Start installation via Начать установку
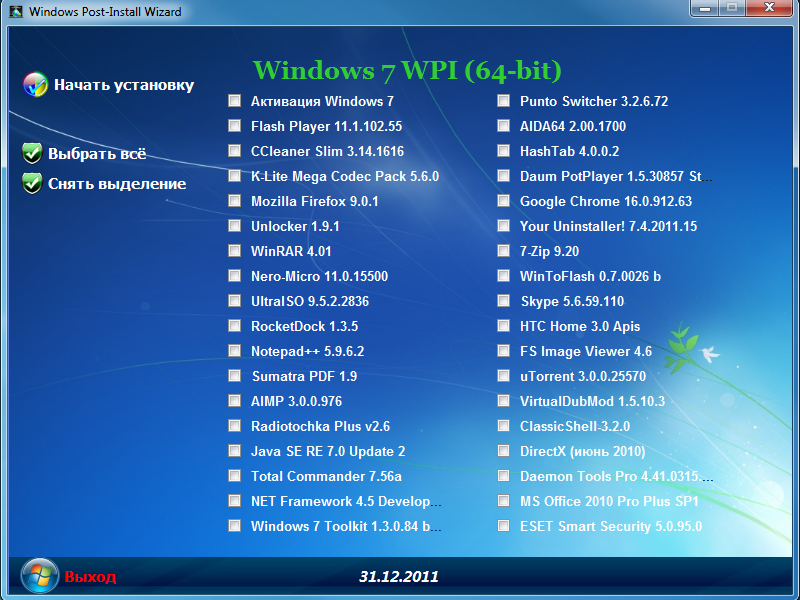This screenshot has height=600, width=800. 124,85
